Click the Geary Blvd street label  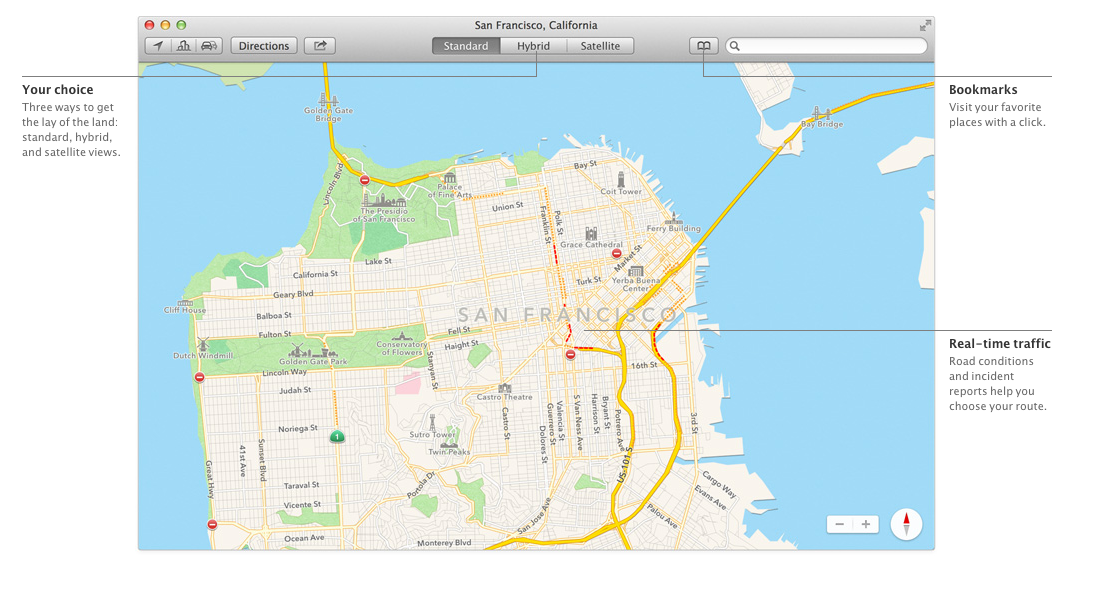[293, 294]
